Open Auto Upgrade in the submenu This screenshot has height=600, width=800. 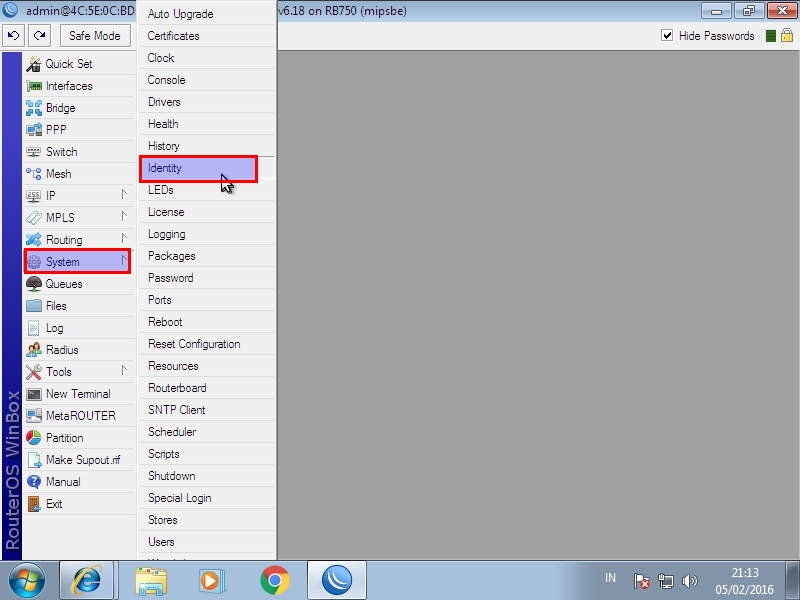pyautogui.click(x=207, y=14)
